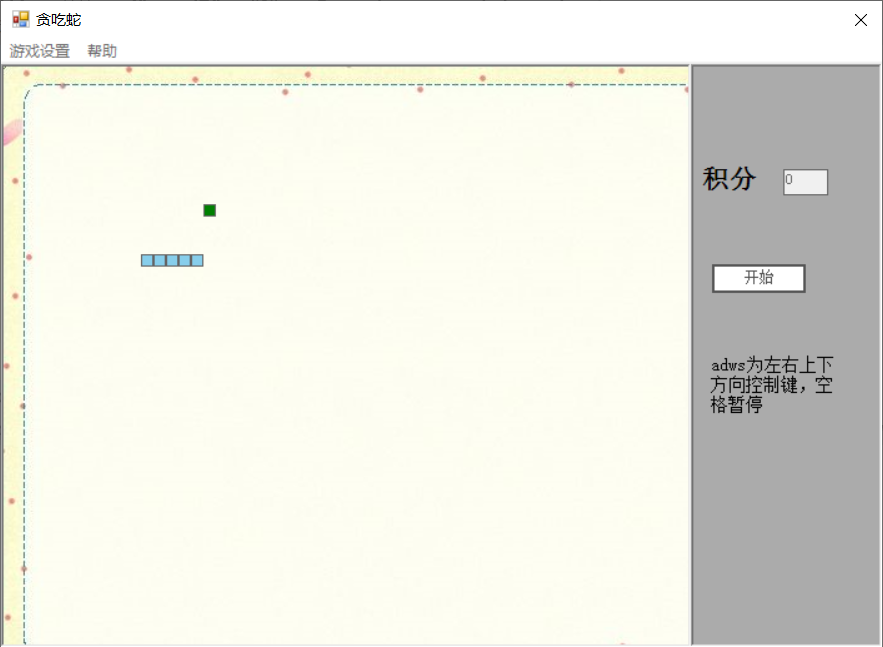883x647 pixels.
Task: Click the 贪吃蛇 app icon in title bar
Action: point(20,20)
